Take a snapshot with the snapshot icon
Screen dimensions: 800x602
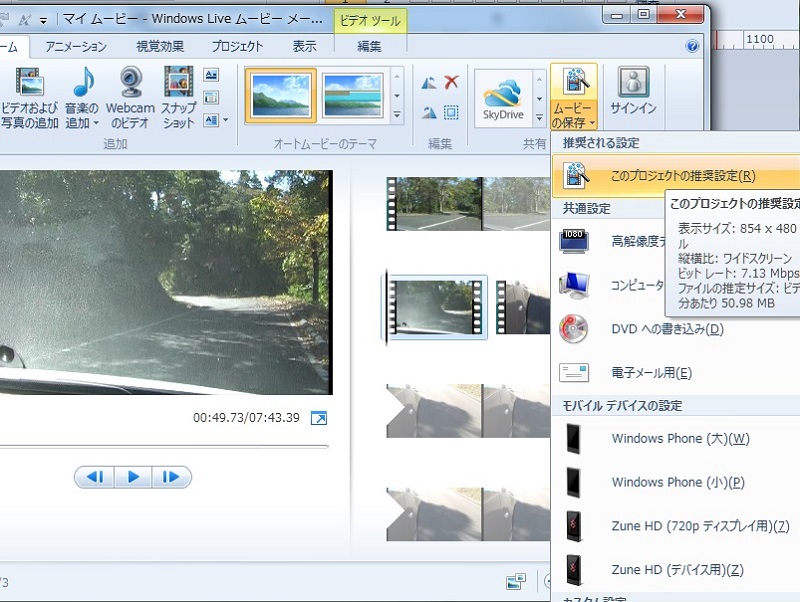pos(178,82)
